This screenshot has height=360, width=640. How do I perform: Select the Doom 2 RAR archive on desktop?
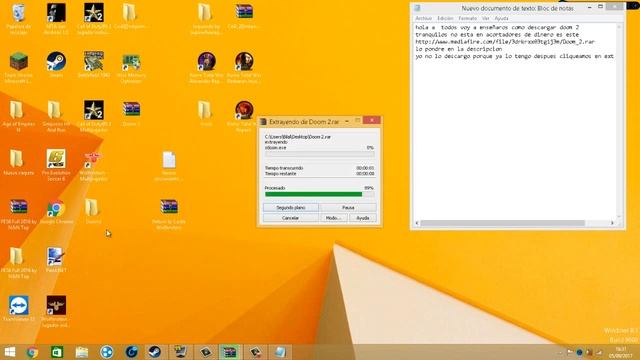(x=131, y=109)
